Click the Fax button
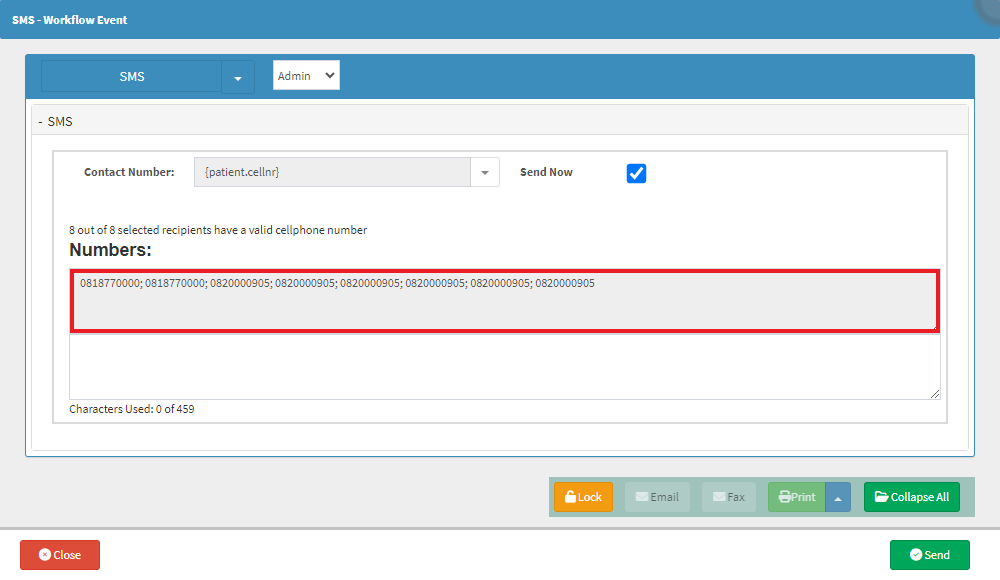Viewport: 1000px width, 580px height. point(728,497)
